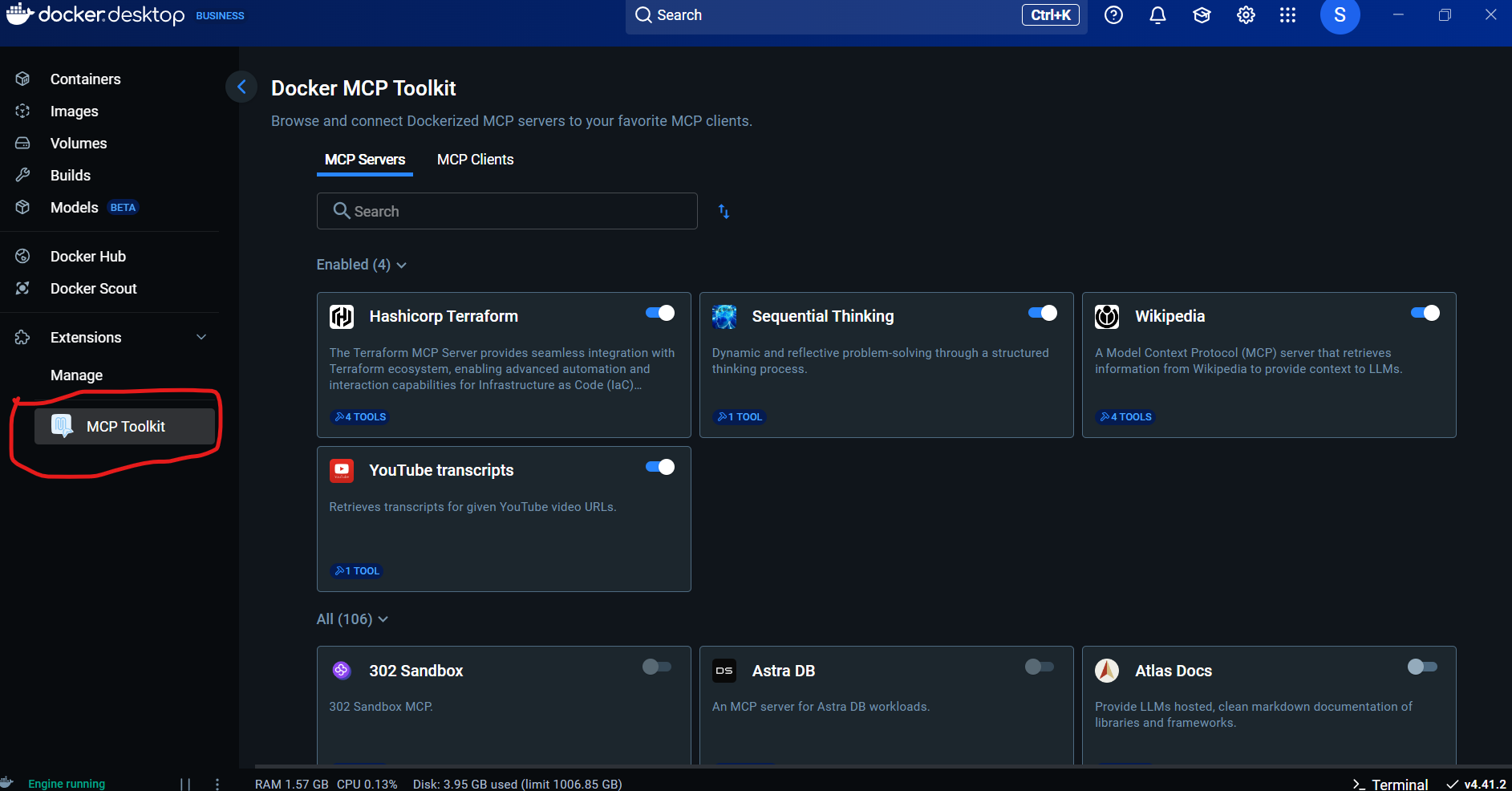
Task: Click the Extensions puzzle icon
Action: point(22,337)
